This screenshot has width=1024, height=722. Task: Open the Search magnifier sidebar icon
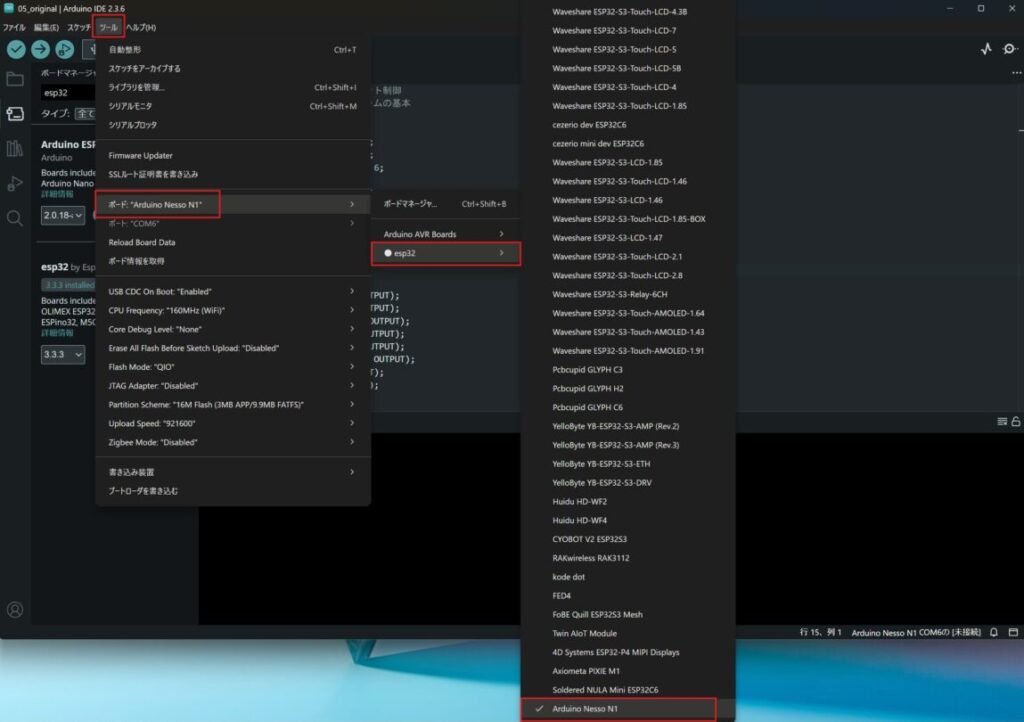15,218
